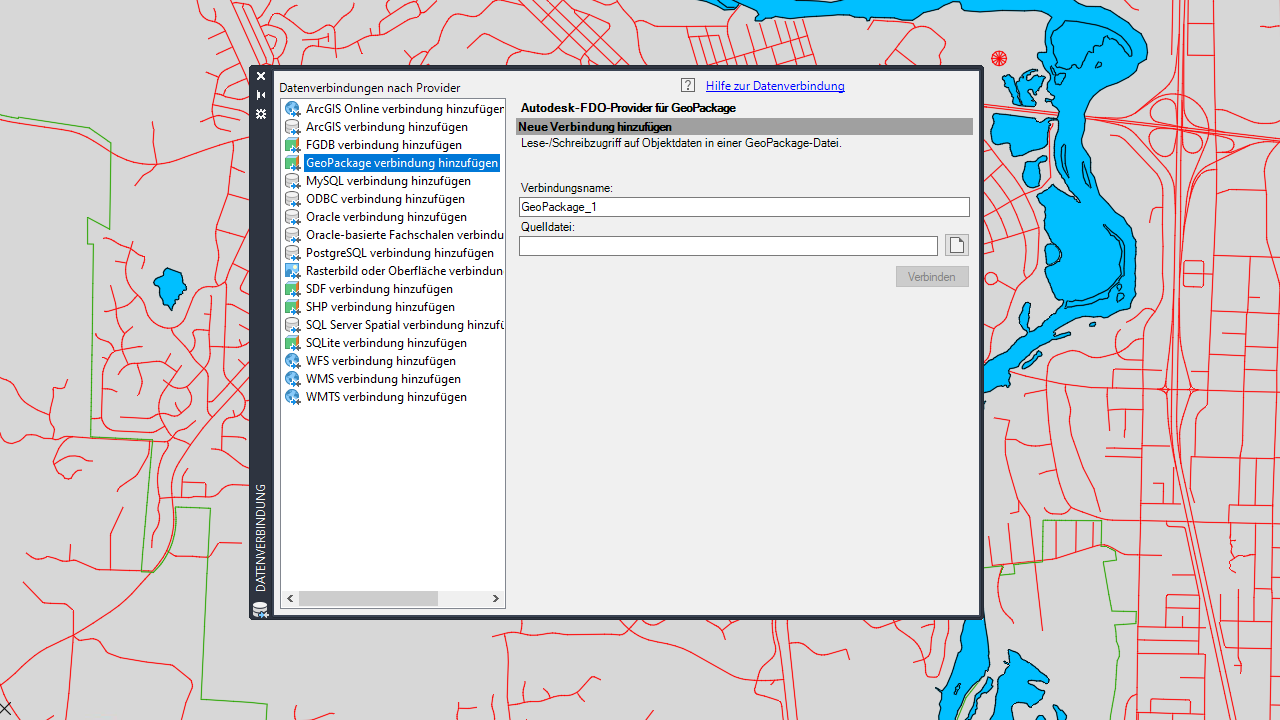Click "Autodesk-FDO-Provider für GeoPackage" title
The height and width of the screenshot is (720, 1280).
pyautogui.click(x=628, y=108)
